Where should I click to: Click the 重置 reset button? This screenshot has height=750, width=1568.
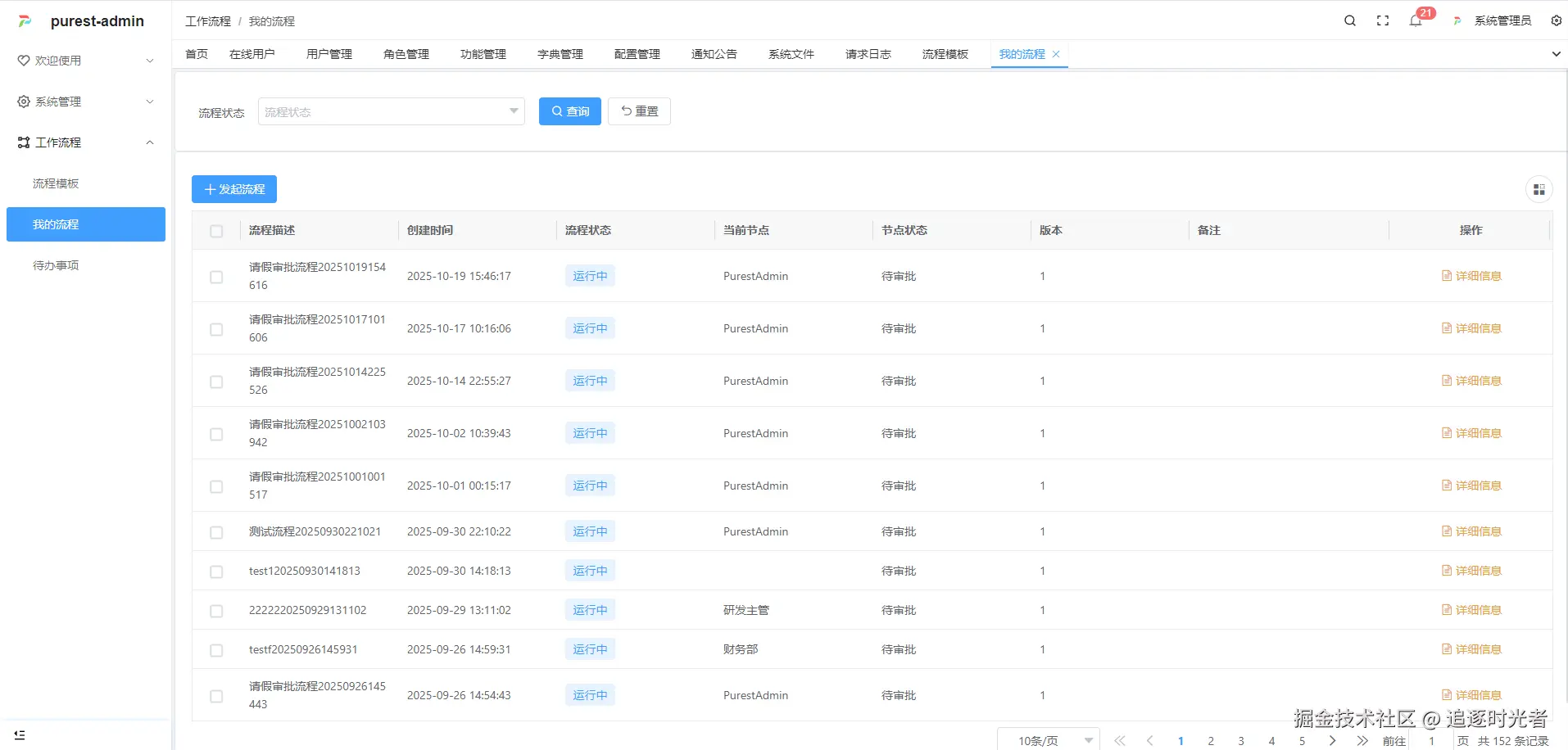639,111
